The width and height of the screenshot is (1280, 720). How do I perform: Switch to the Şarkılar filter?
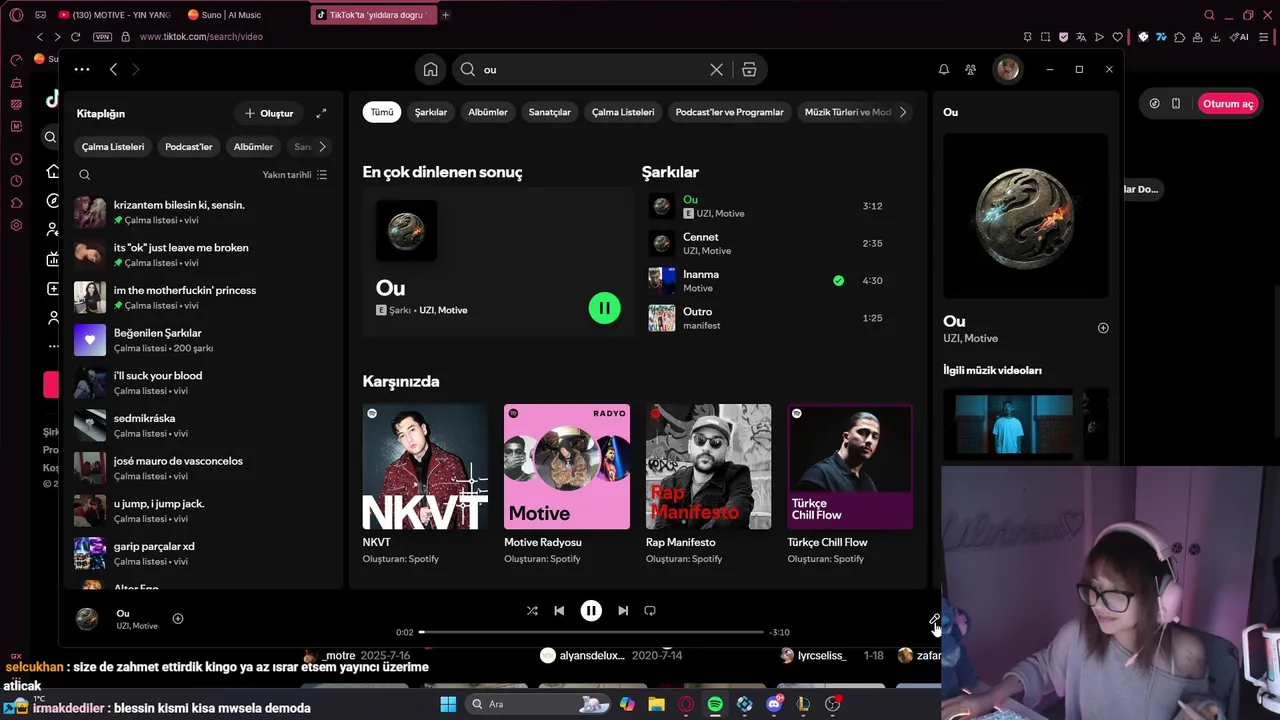click(x=431, y=112)
